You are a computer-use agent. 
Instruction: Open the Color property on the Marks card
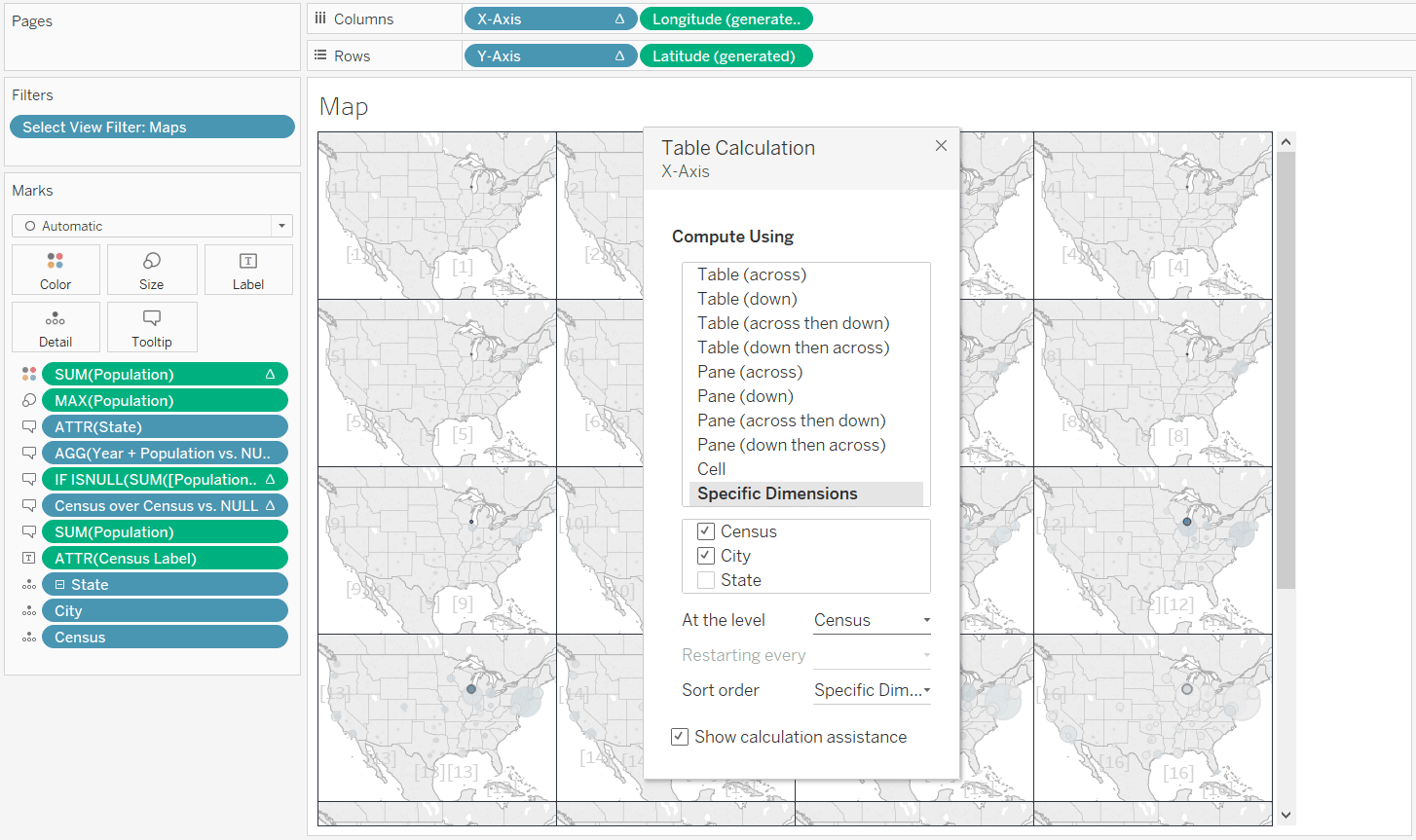(x=56, y=269)
